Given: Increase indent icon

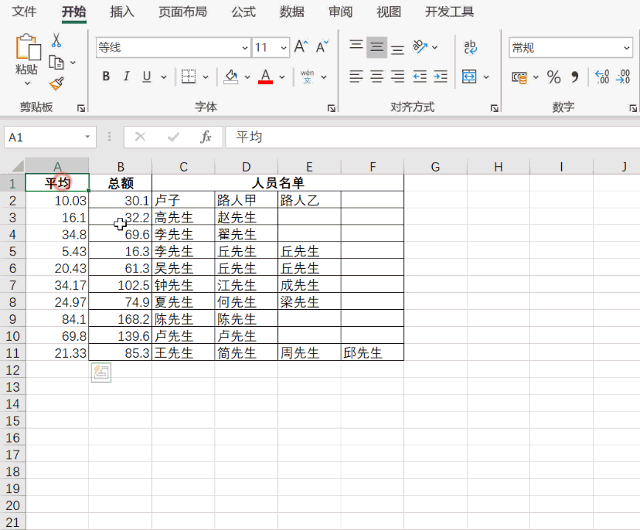Looking at the screenshot, I should 440,76.
